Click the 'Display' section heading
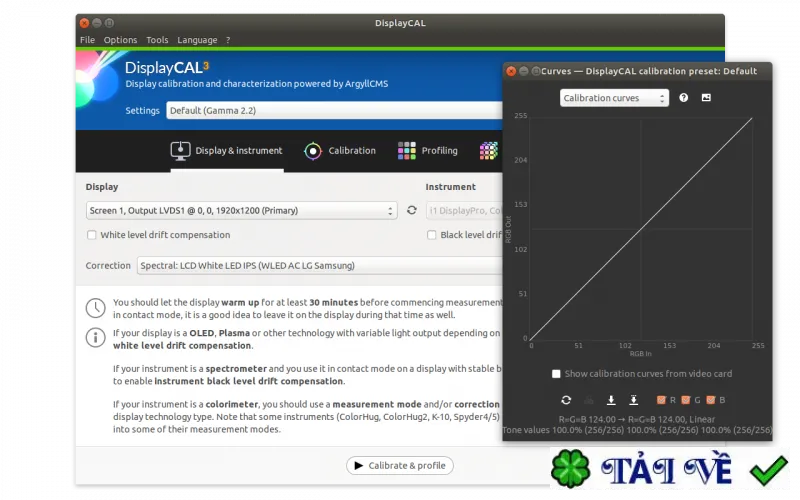Image resolution: width=800 pixels, height=500 pixels. pyautogui.click(x=102, y=187)
